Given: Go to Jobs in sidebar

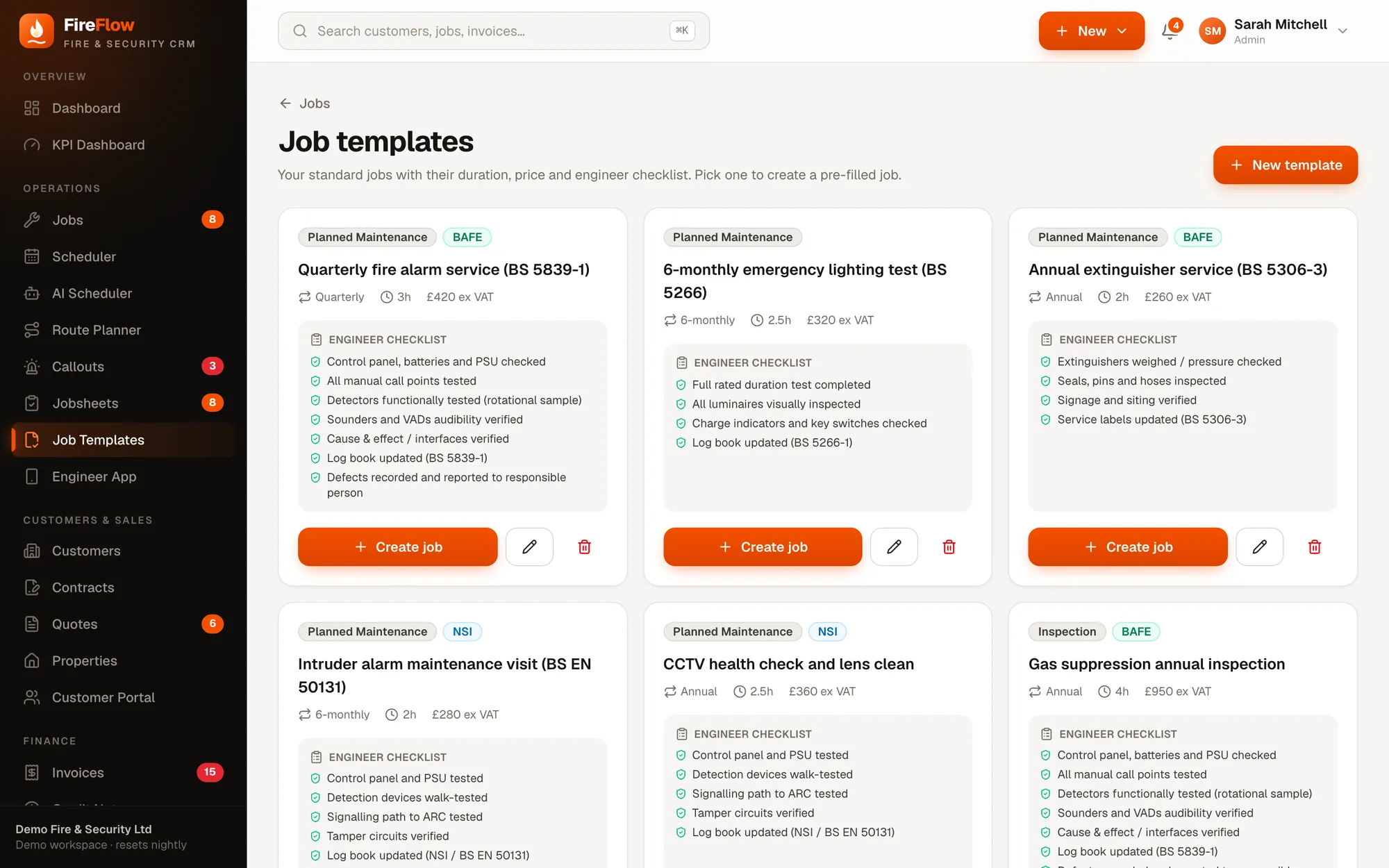Looking at the screenshot, I should coord(124,220).
